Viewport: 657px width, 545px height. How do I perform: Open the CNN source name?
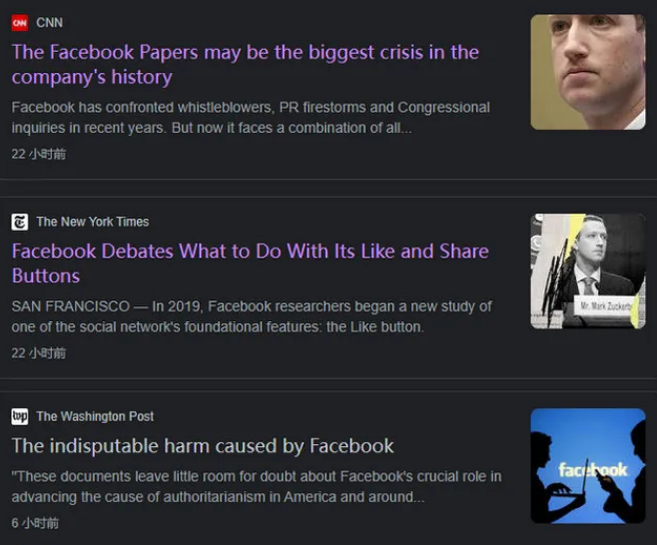[x=49, y=23]
